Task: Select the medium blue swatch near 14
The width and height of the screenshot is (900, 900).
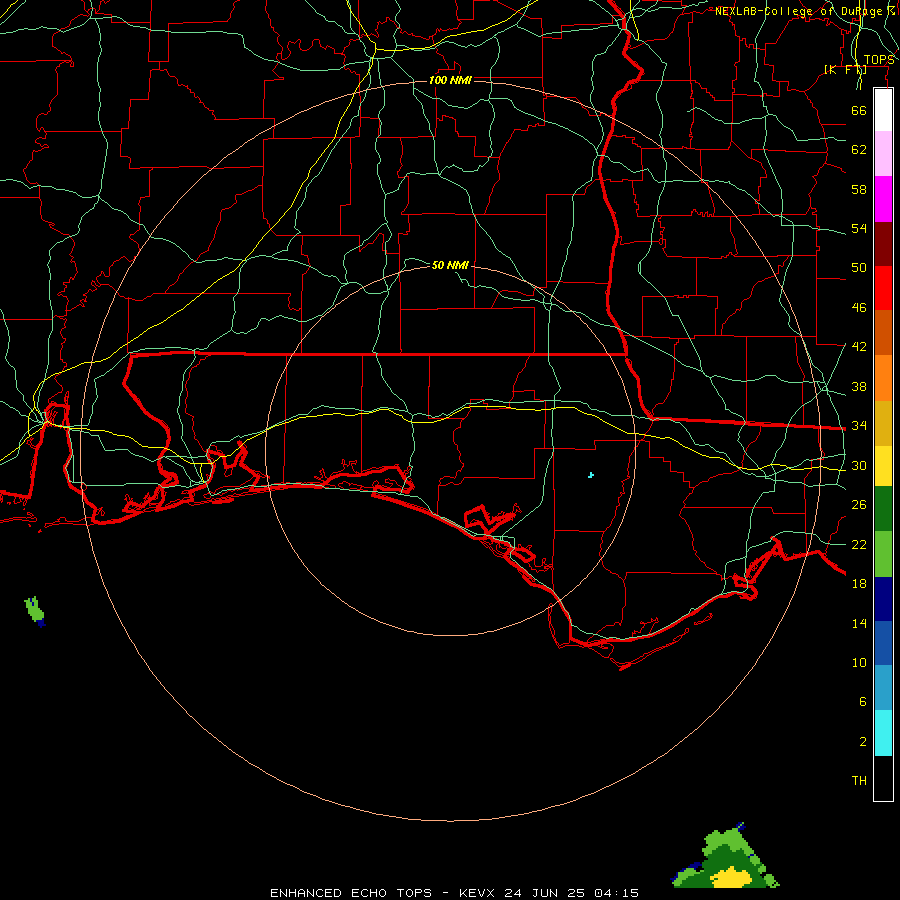Action: click(883, 643)
